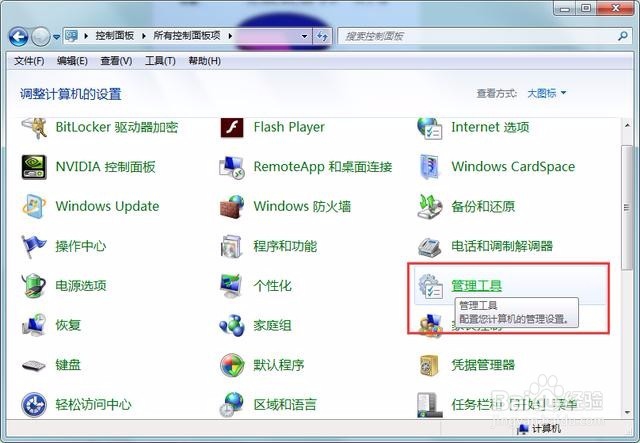Open BitLocker 驱动器加密 icon
The width and height of the screenshot is (640, 443).
click(34, 127)
